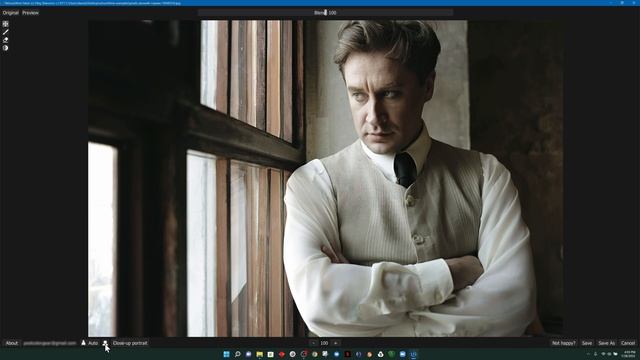
Task: Select the brush tool in left toolbar
Action: (x=5, y=32)
